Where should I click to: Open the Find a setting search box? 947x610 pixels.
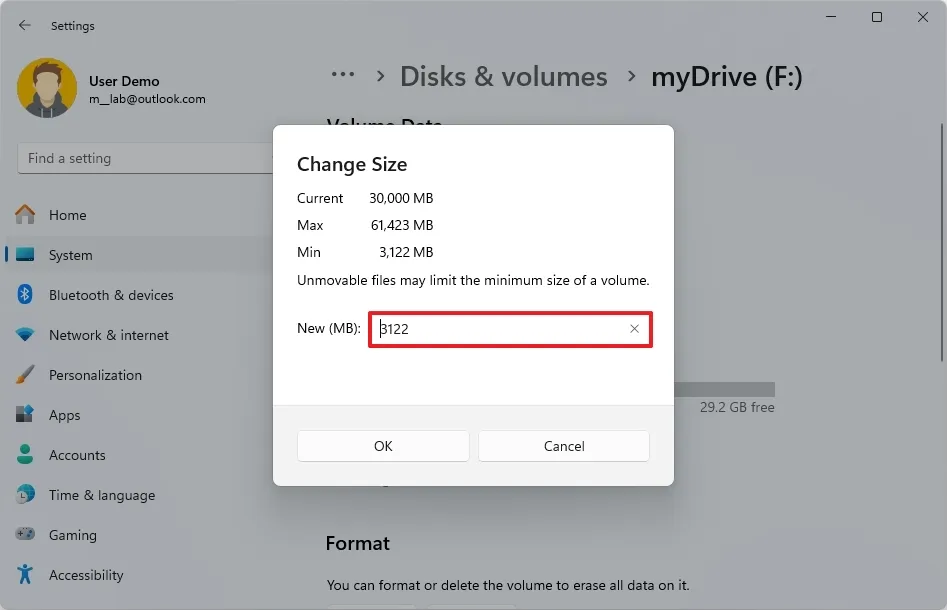point(145,158)
